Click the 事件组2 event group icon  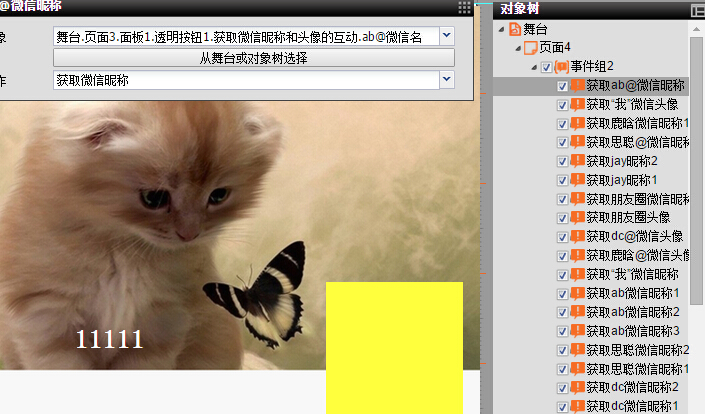pos(562,67)
